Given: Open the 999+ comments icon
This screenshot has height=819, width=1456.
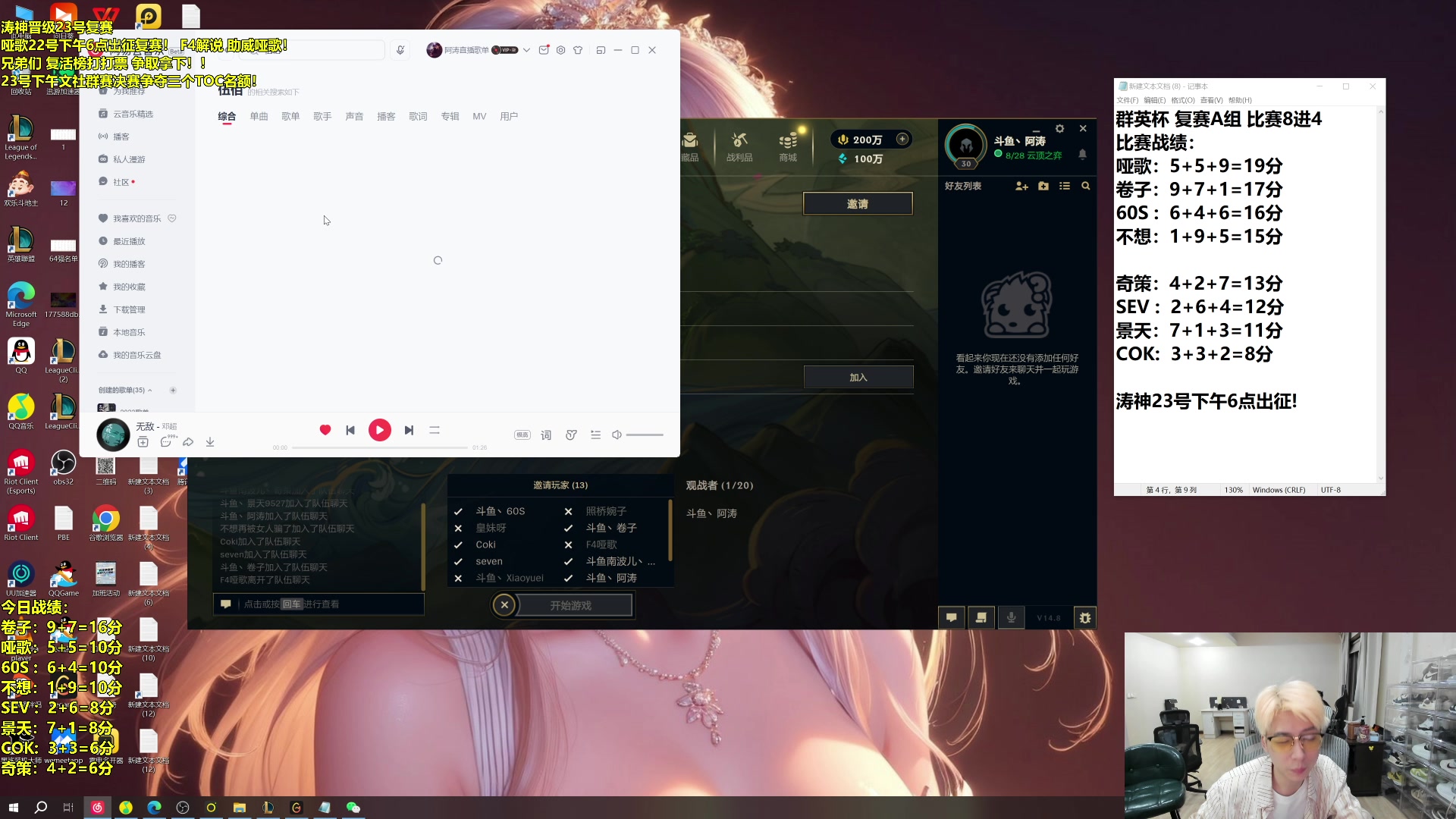Looking at the screenshot, I should pyautogui.click(x=166, y=442).
